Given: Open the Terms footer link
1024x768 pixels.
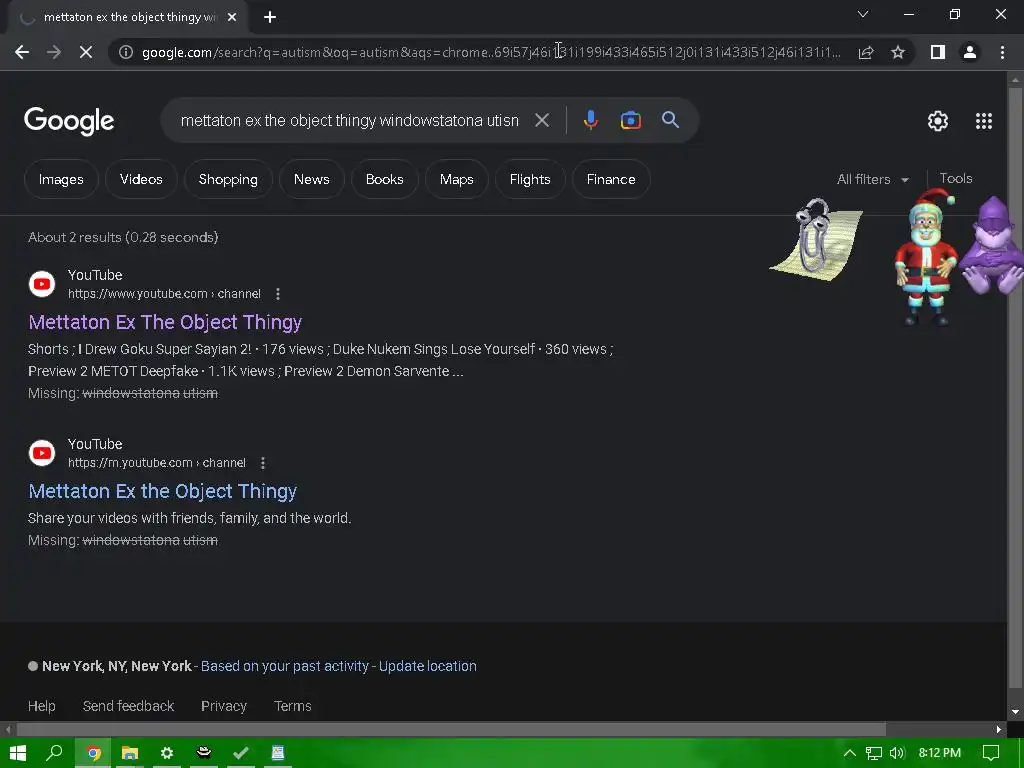Looking at the screenshot, I should pos(293,706).
